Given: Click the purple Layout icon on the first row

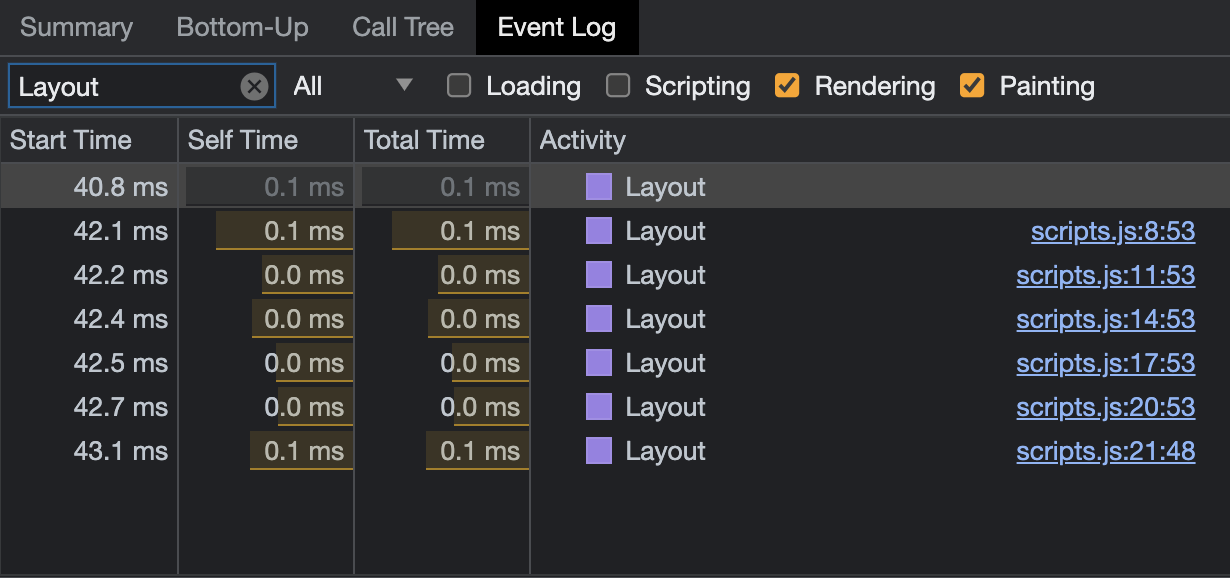Looking at the screenshot, I should pos(597,186).
